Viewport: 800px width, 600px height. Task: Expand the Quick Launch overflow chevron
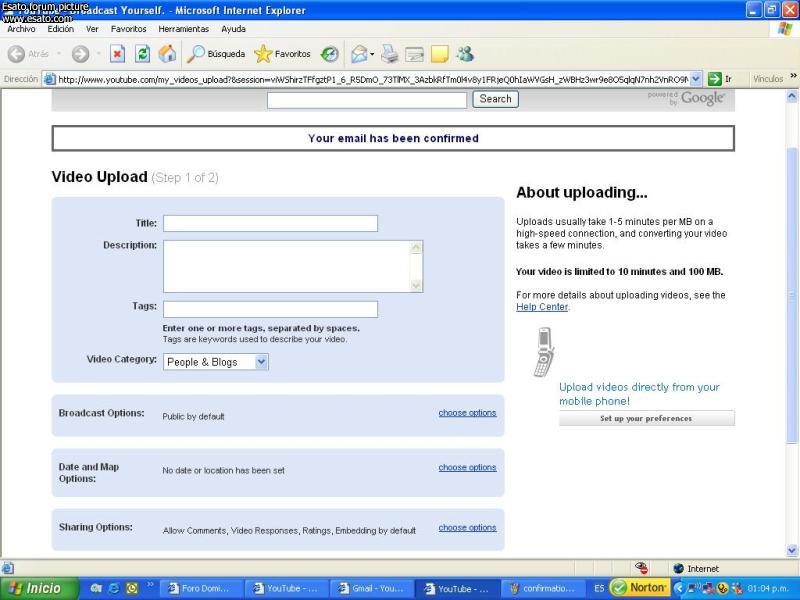point(150,585)
